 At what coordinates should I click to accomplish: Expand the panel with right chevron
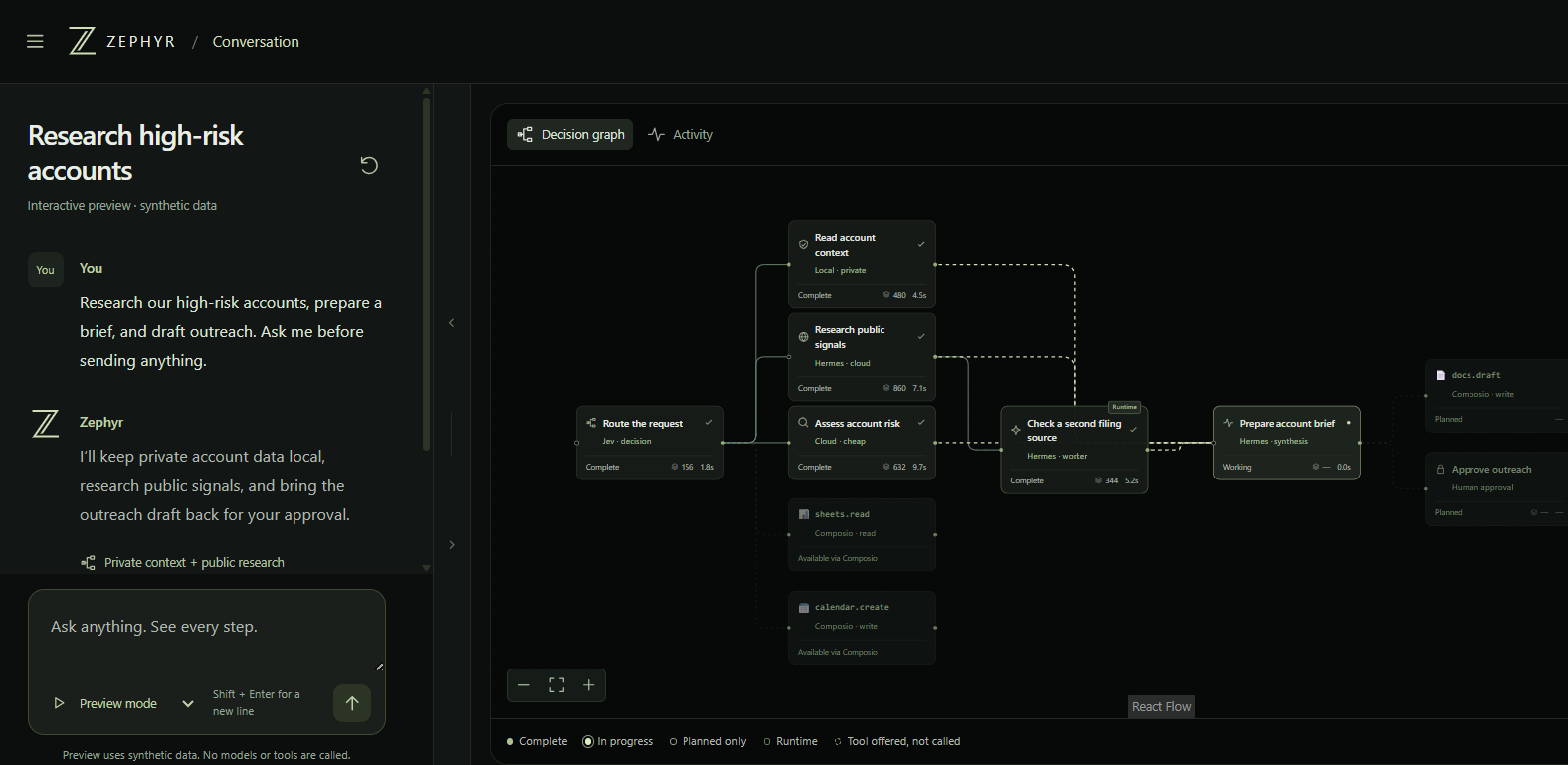pos(452,545)
